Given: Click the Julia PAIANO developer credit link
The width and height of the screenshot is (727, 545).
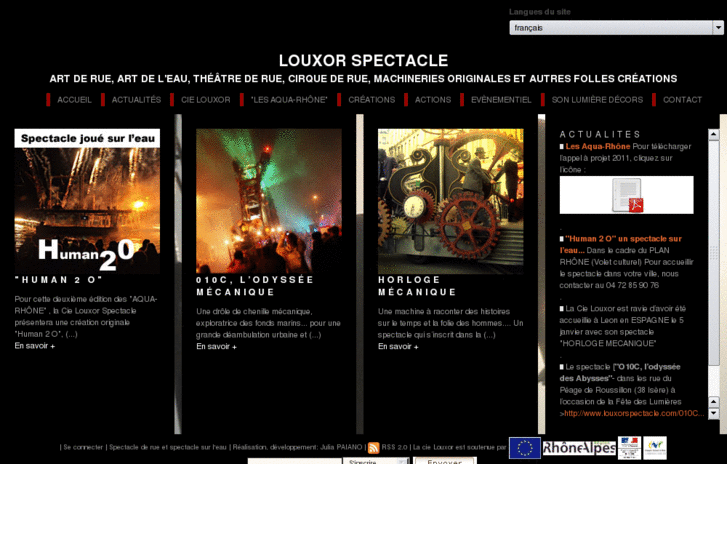Looking at the screenshot, I should click(x=341, y=448).
